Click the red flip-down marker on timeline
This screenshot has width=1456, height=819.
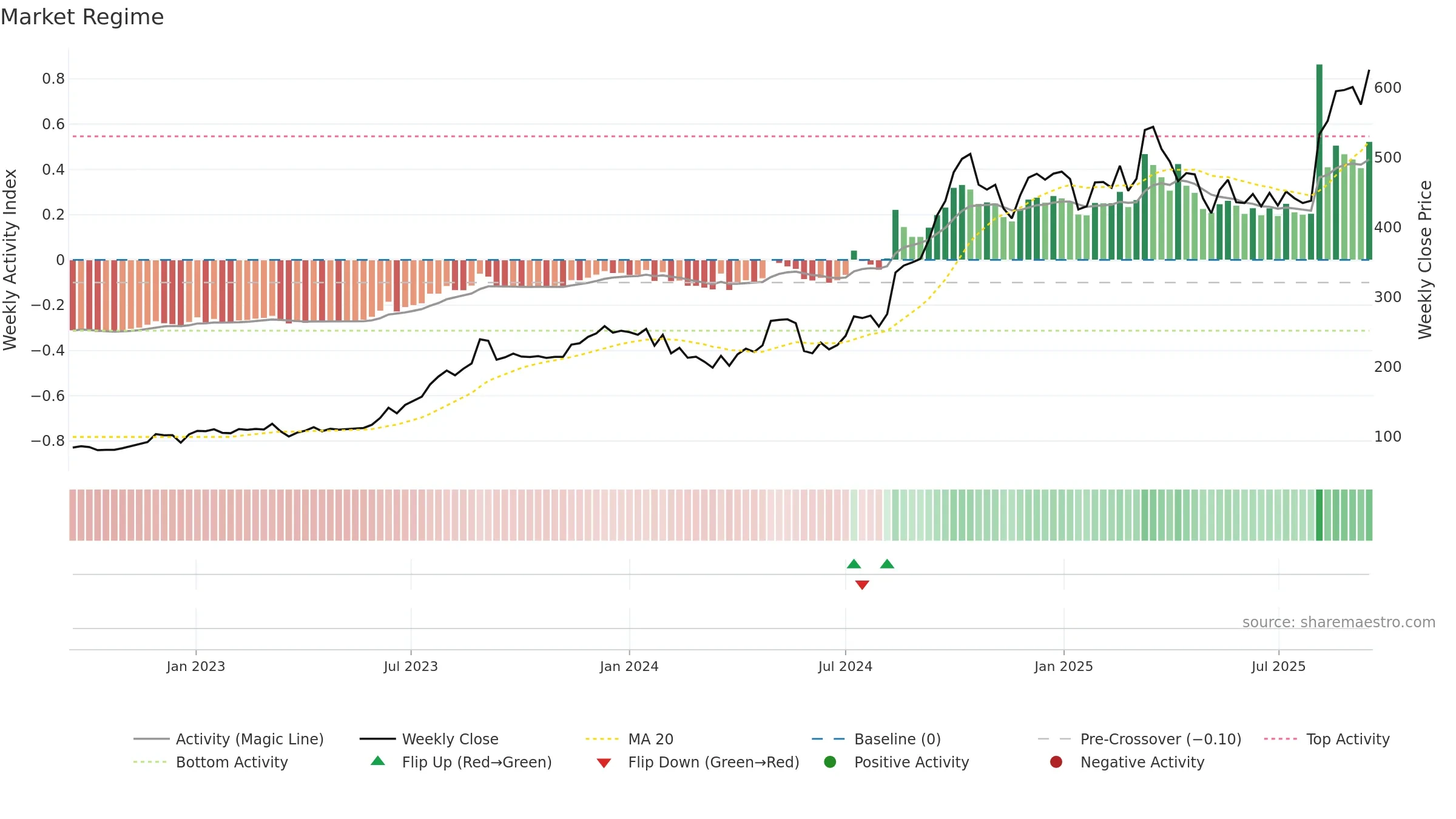862,585
